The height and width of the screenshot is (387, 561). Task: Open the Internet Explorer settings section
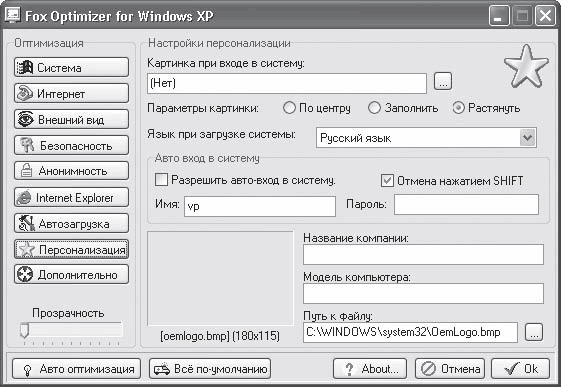pyautogui.click(x=71, y=197)
